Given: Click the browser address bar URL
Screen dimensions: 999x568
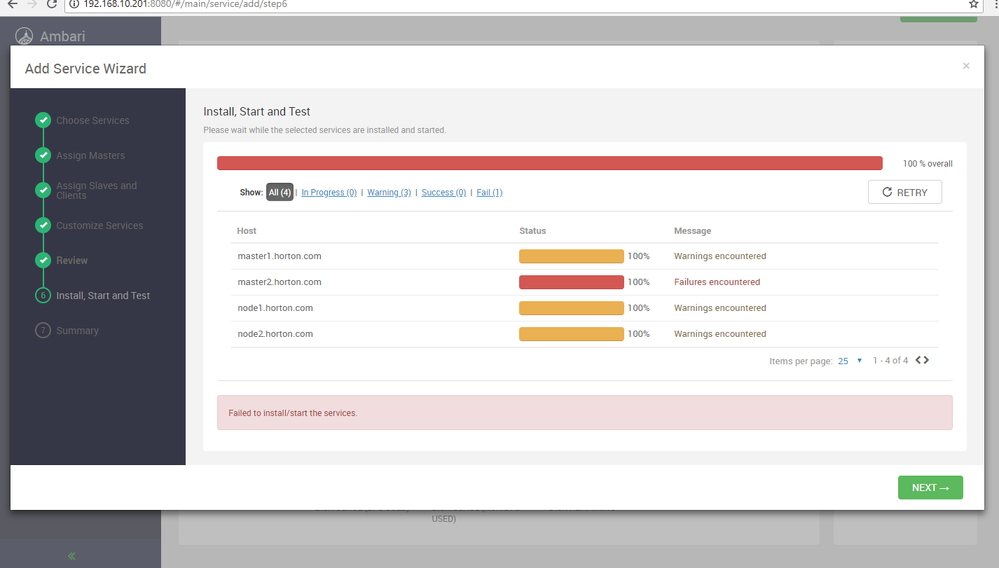Looking at the screenshot, I should pos(185,4).
